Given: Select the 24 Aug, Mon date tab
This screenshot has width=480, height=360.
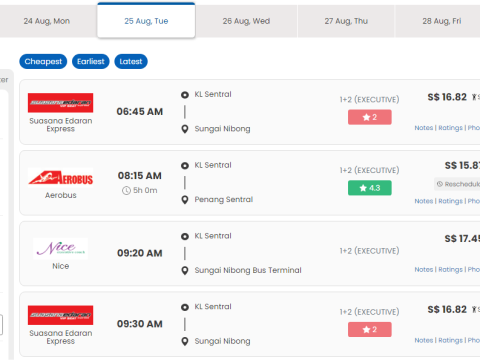Looking at the screenshot, I should pyautogui.click(x=47, y=21).
